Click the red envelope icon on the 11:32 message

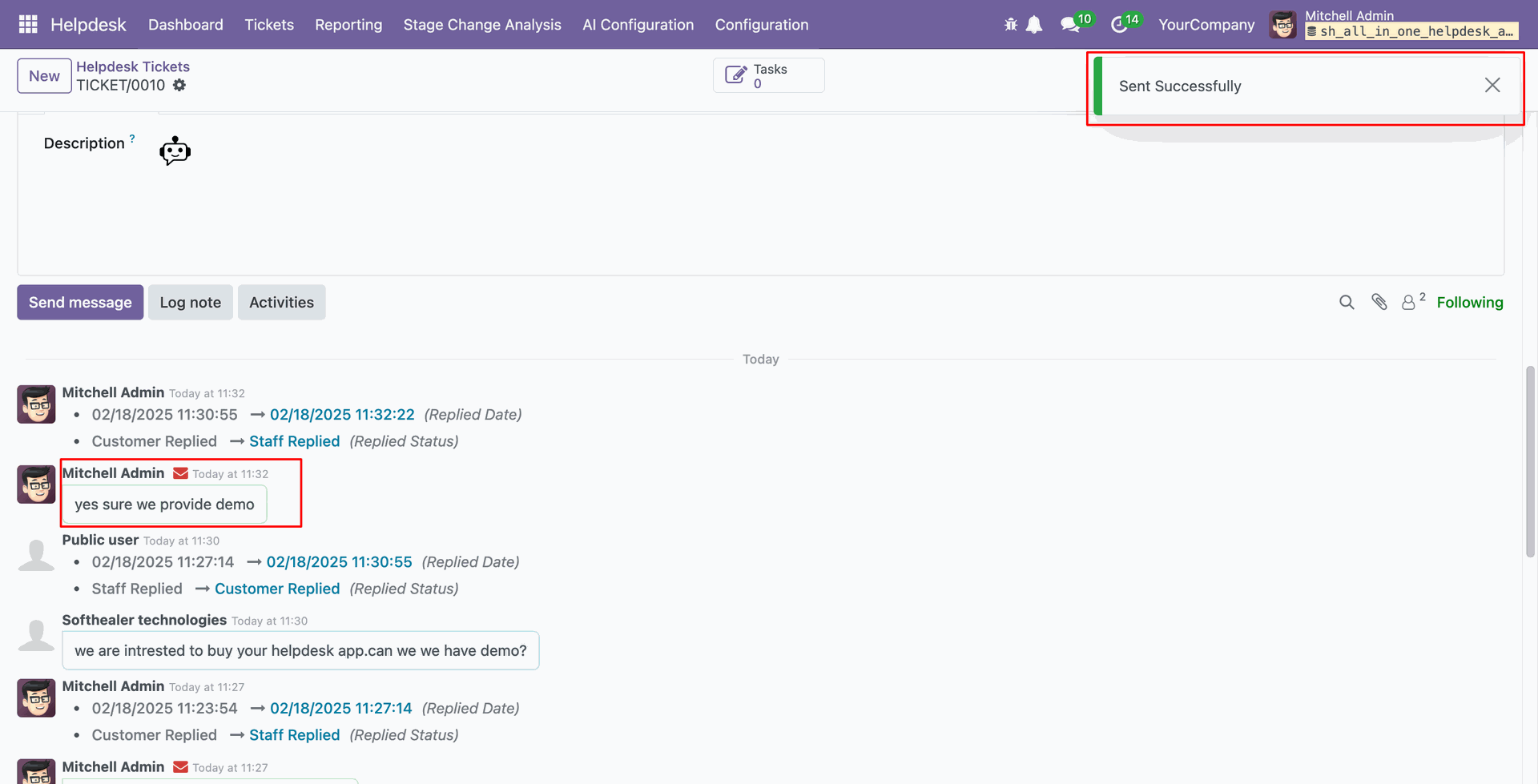(x=181, y=473)
